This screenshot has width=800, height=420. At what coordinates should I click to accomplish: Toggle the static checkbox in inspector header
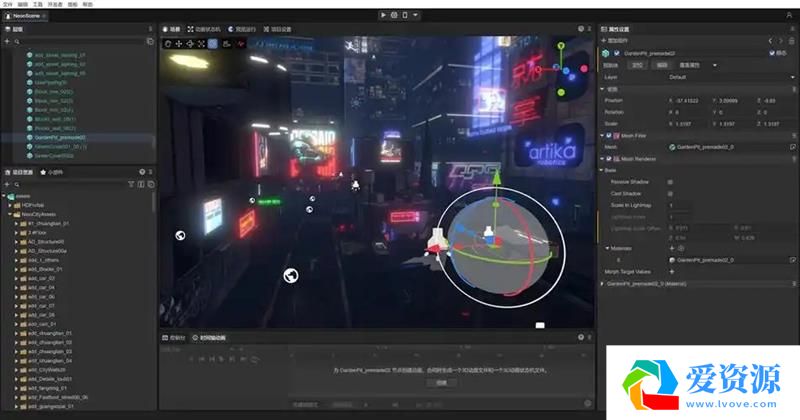click(x=772, y=53)
